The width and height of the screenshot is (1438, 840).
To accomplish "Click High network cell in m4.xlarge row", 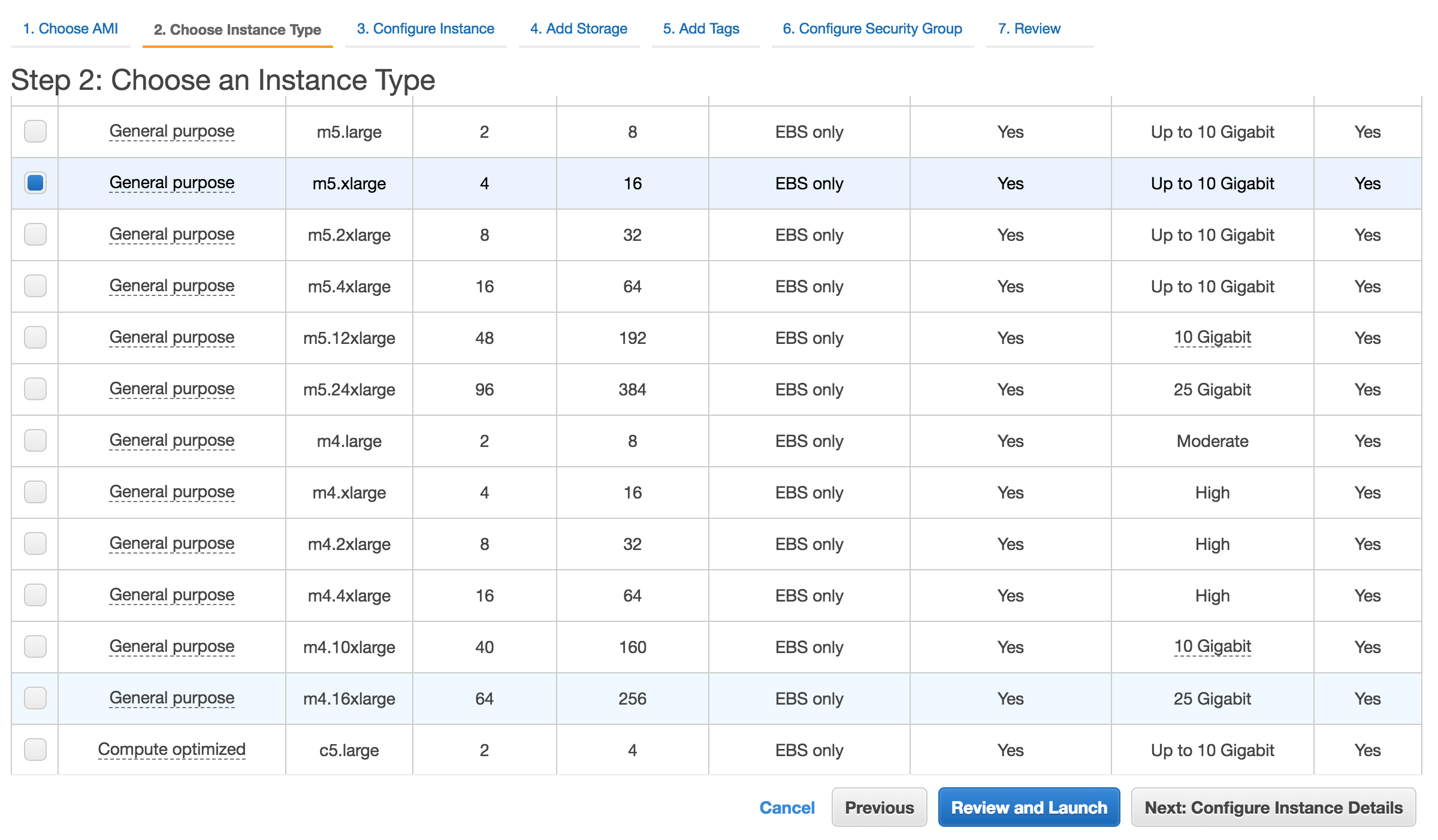I will 1213,492.
